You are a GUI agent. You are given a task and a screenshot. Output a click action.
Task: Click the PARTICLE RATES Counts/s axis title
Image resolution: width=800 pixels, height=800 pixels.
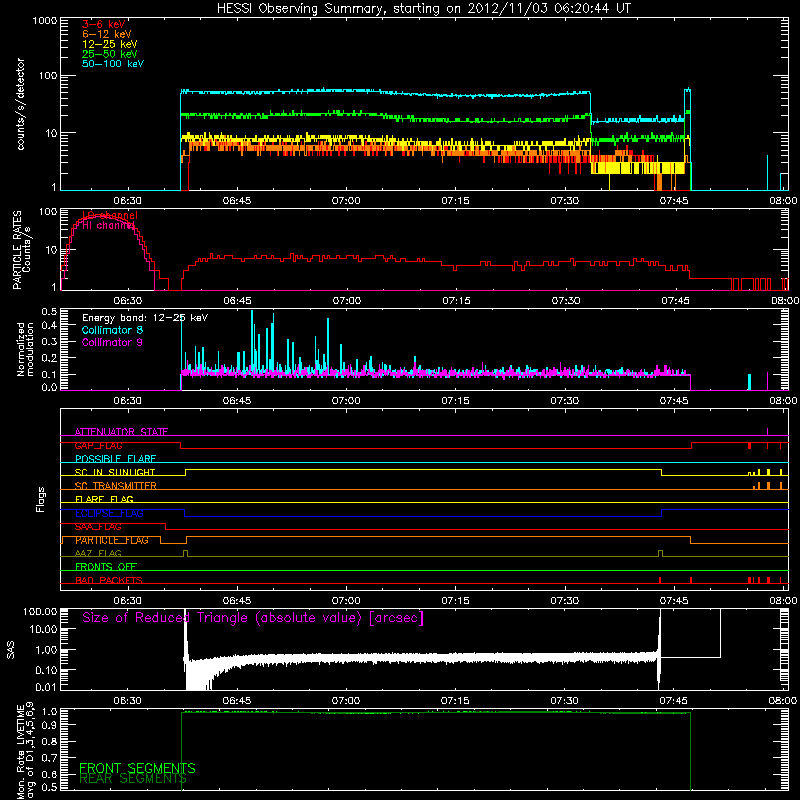(21, 250)
